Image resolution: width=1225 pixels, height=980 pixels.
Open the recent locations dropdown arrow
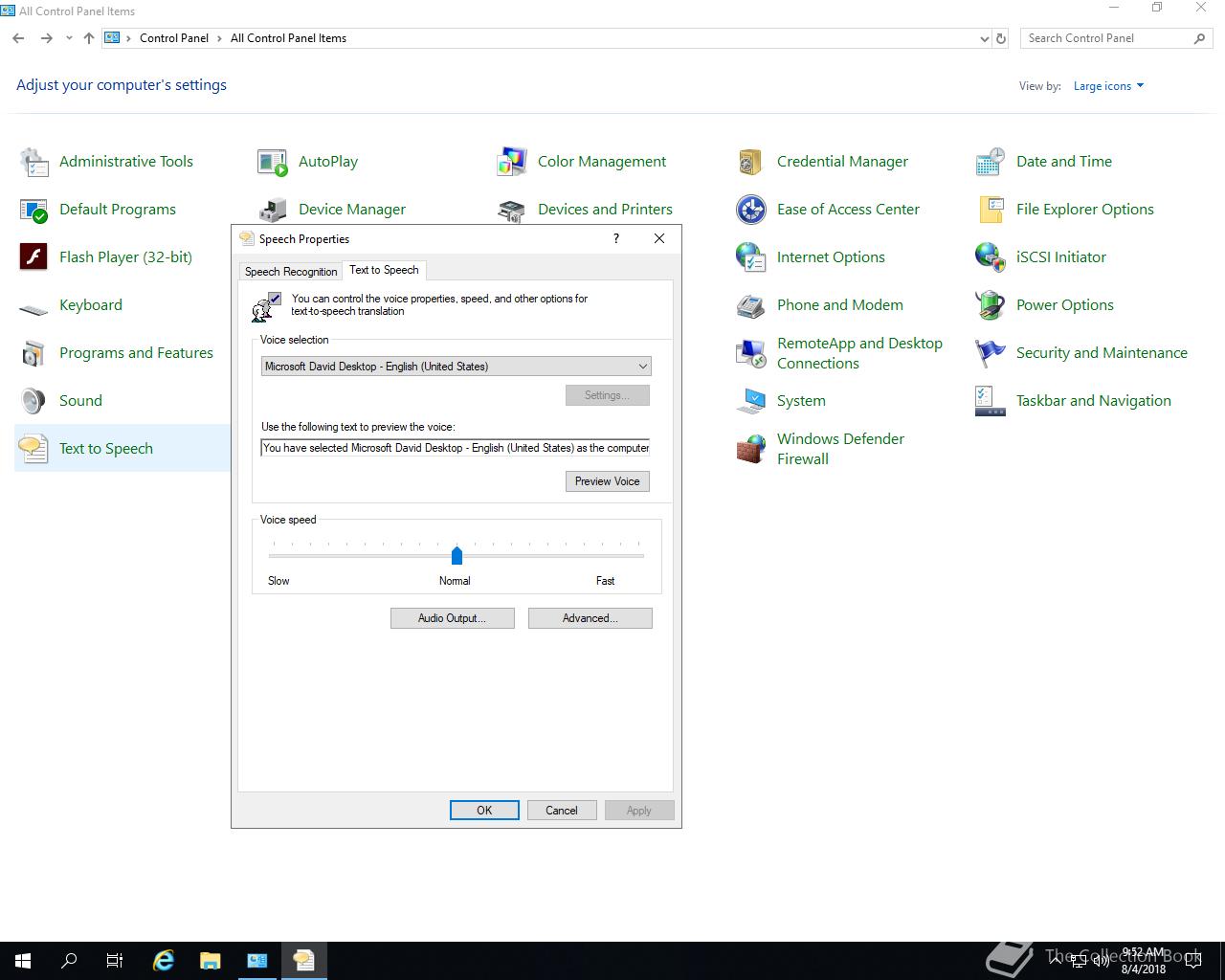[69, 38]
